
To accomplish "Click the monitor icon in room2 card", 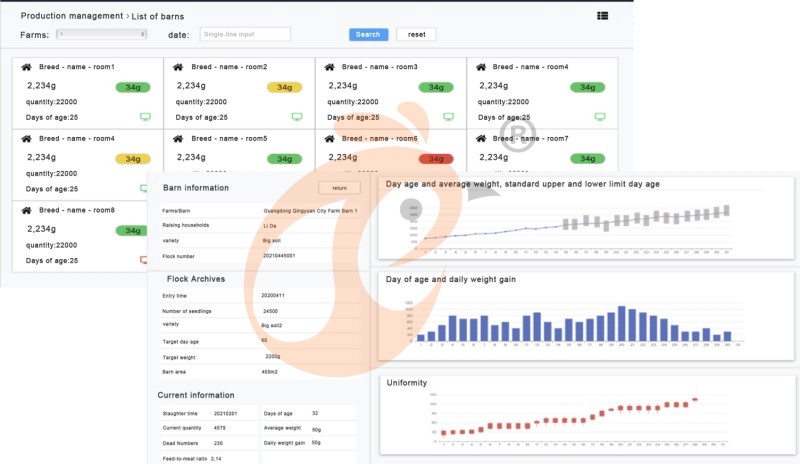I will 297,117.
